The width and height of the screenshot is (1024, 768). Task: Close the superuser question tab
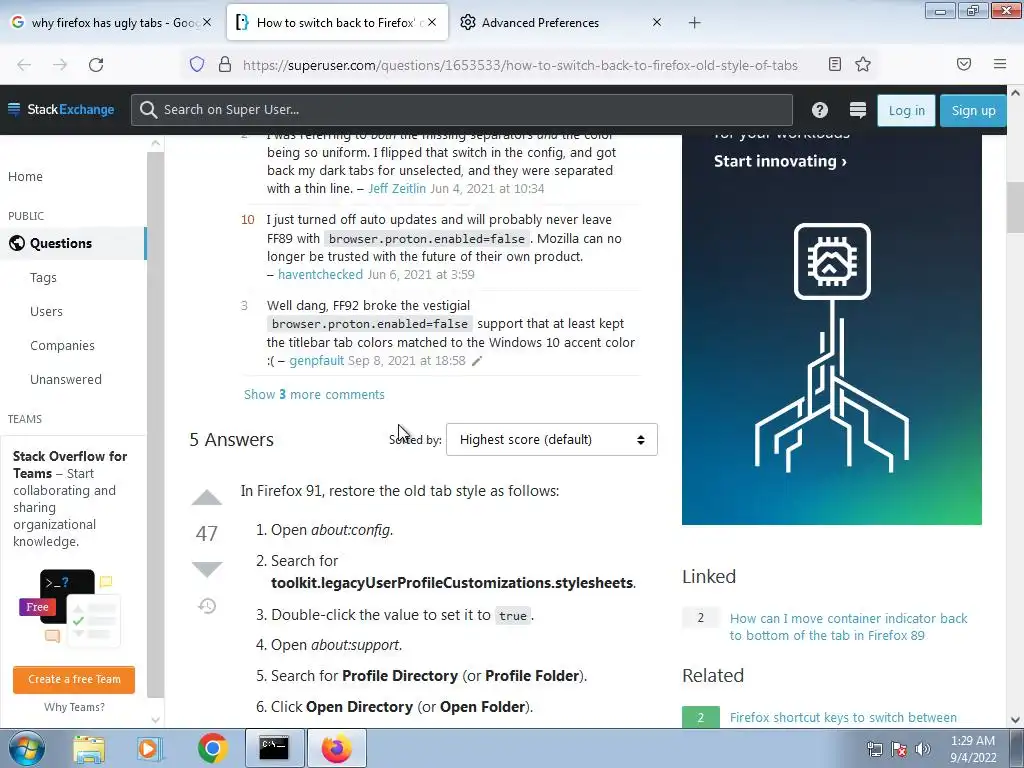tap(432, 22)
